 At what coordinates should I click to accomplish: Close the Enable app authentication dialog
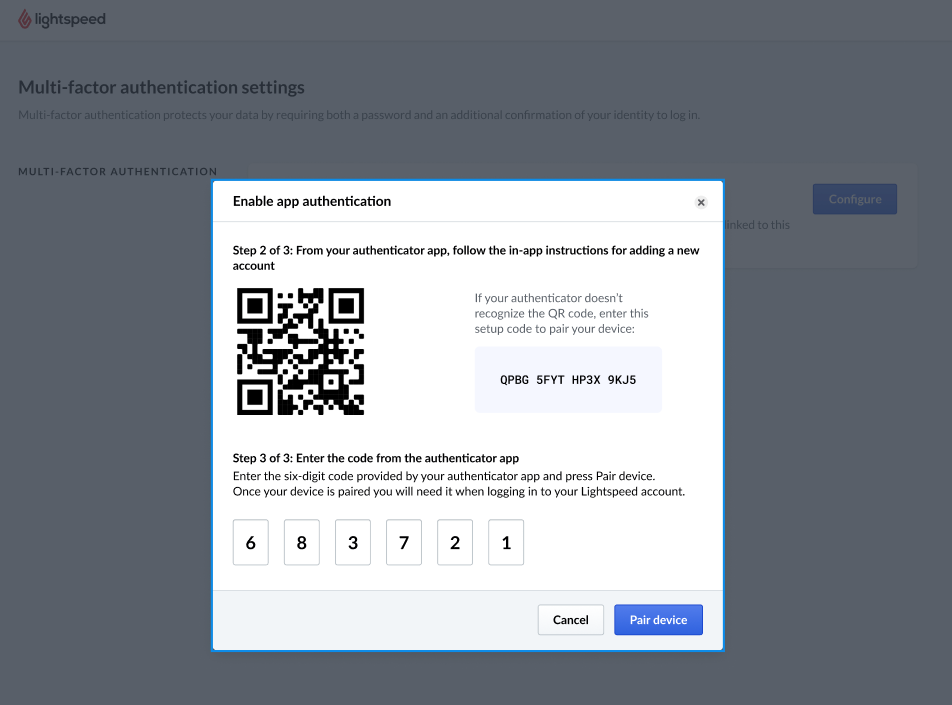point(701,202)
